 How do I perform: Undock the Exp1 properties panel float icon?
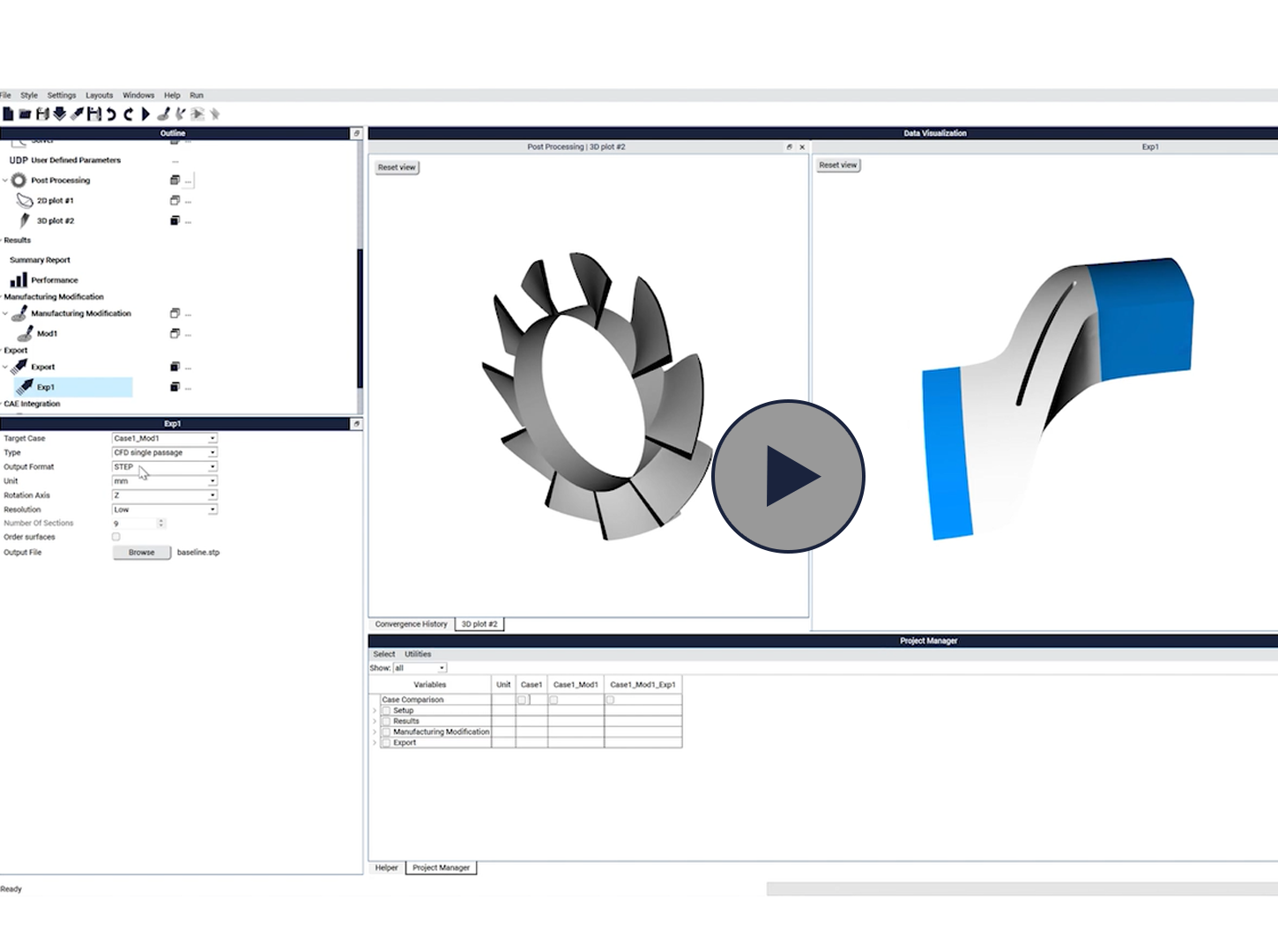(356, 424)
